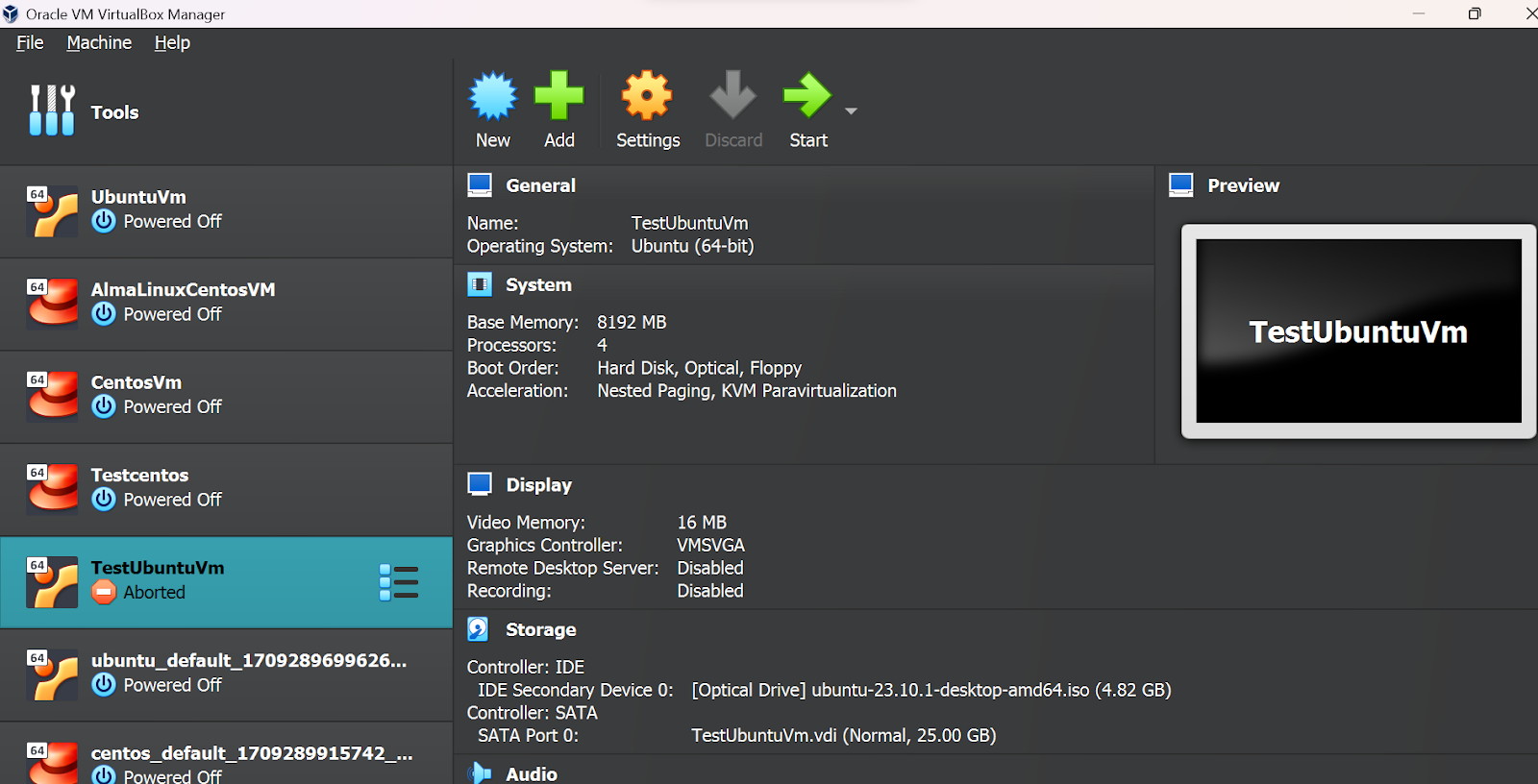Image resolution: width=1538 pixels, height=784 pixels.
Task: Select the centos_default_1709289915742 machine entry
Action: click(x=226, y=753)
